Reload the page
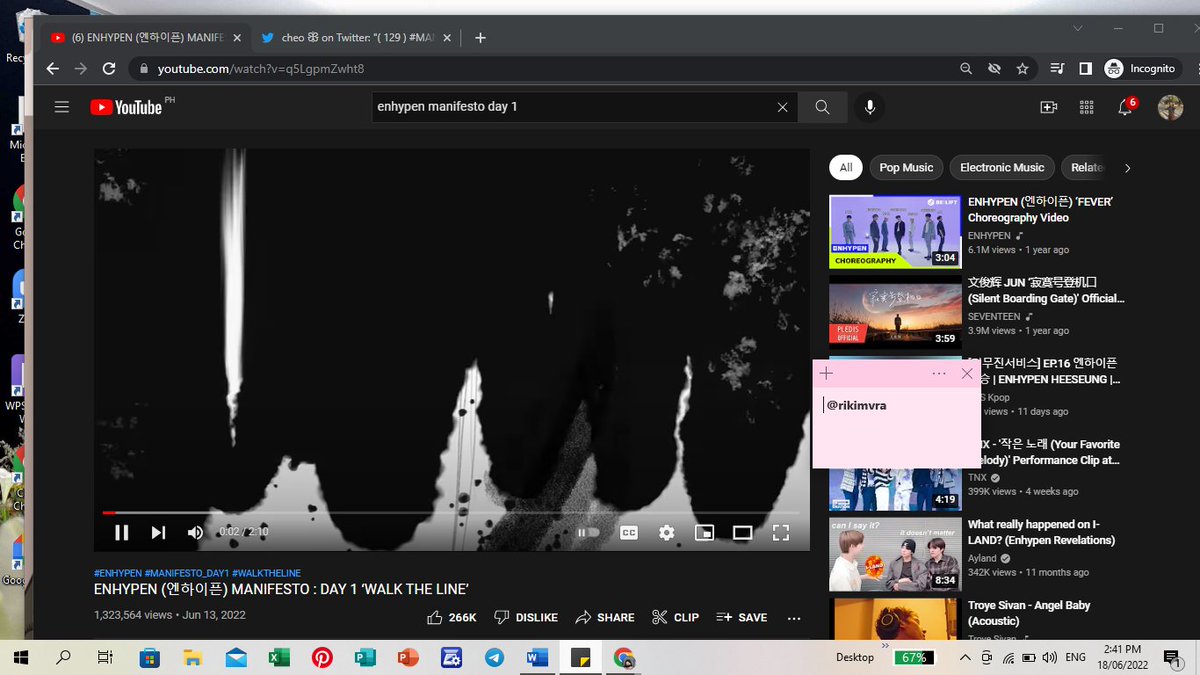This screenshot has height=675, width=1200. pyautogui.click(x=109, y=69)
